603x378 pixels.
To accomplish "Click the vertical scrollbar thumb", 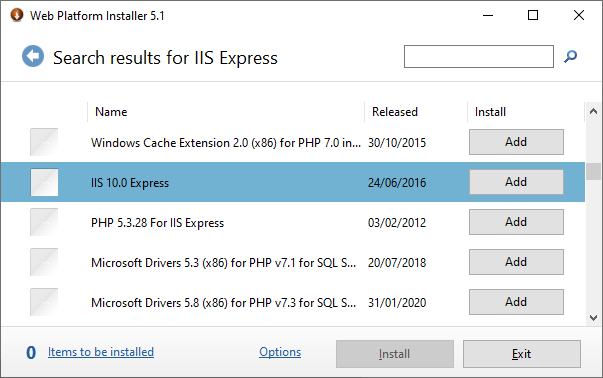I will [x=593, y=172].
